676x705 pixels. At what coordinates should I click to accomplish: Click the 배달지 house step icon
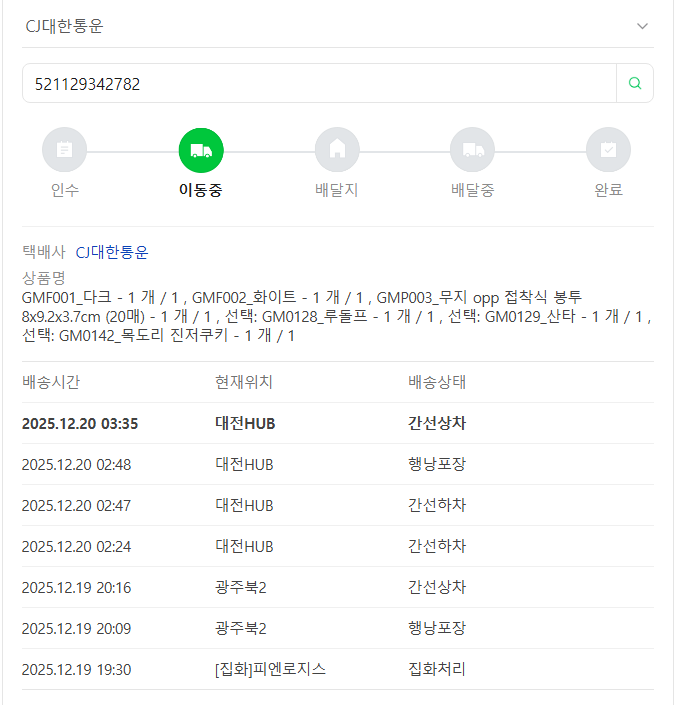337,150
